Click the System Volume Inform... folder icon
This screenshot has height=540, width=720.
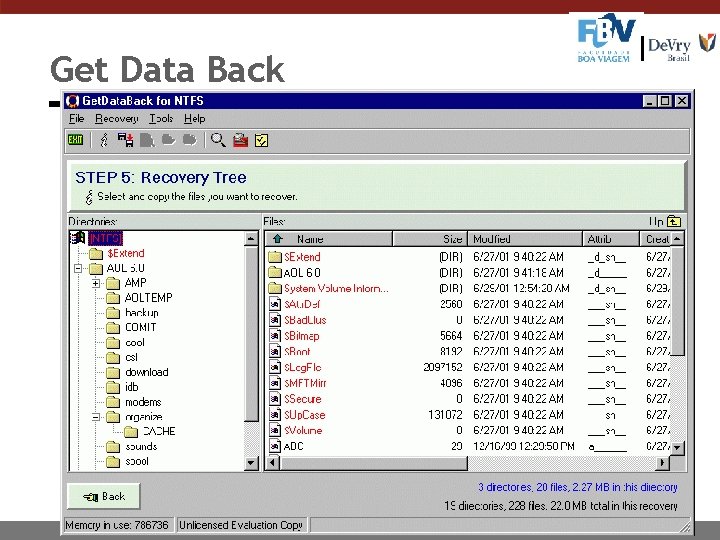point(275,288)
